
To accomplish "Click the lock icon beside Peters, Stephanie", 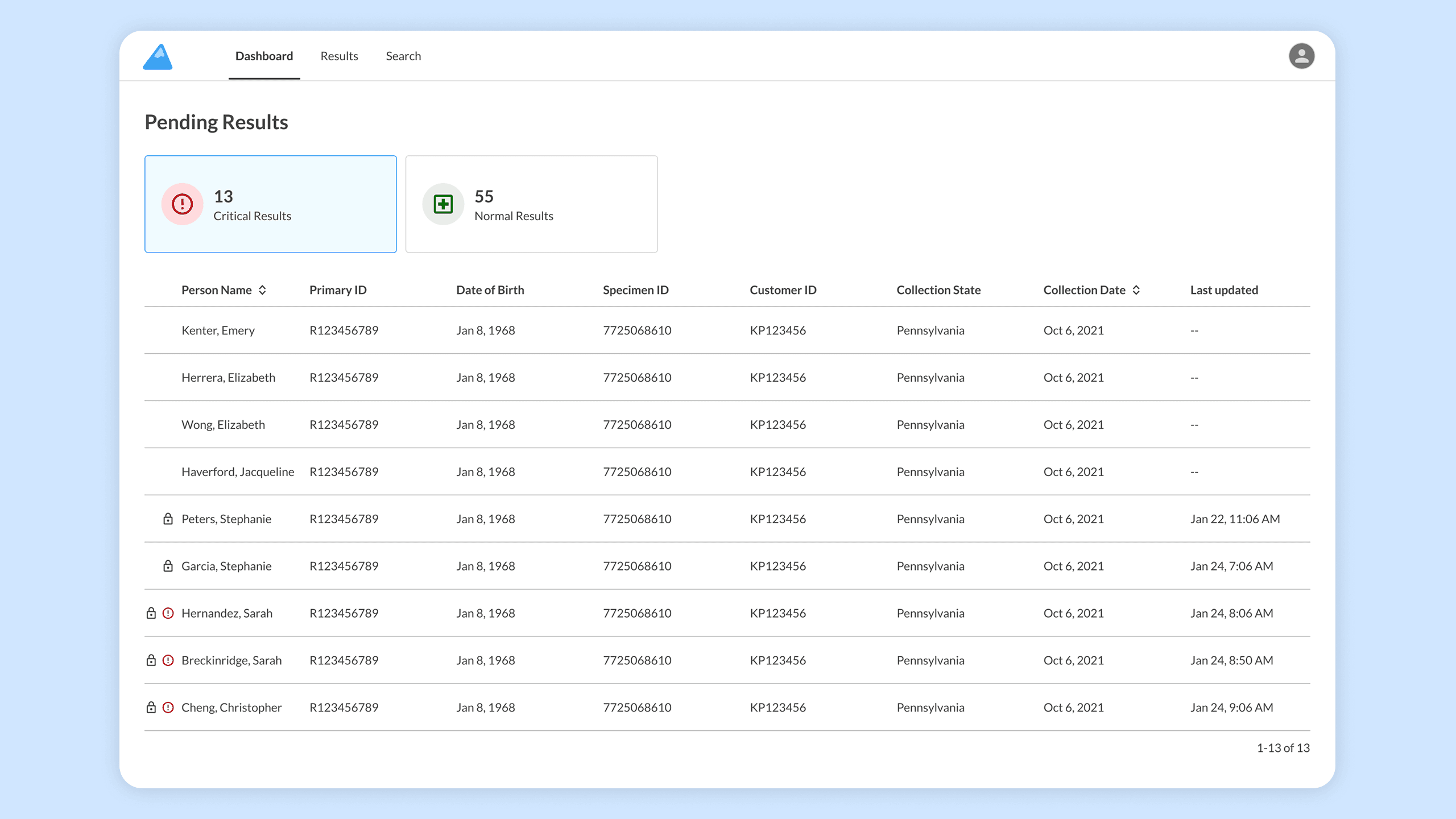I will click(167, 518).
